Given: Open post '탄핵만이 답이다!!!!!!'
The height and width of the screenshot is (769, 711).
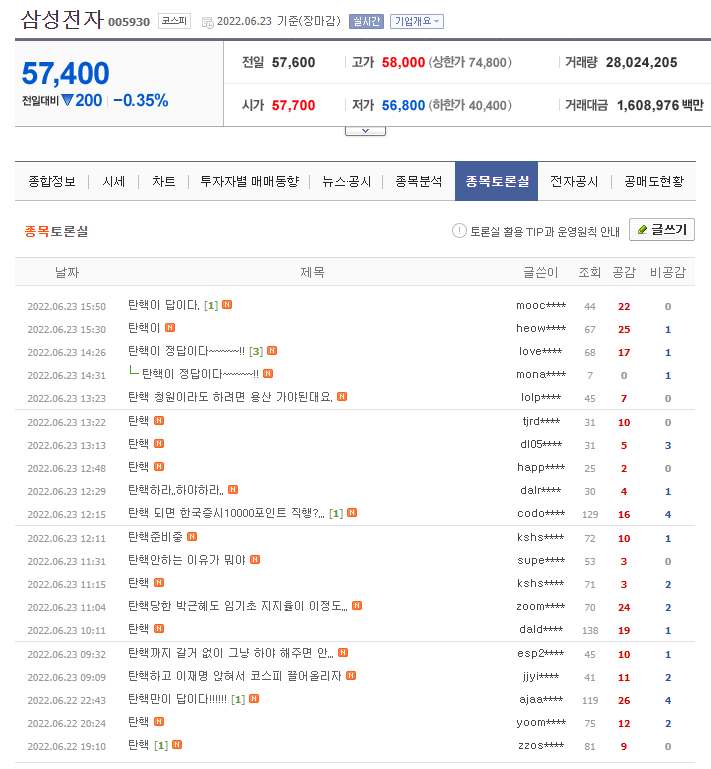Looking at the screenshot, I should (x=178, y=699).
